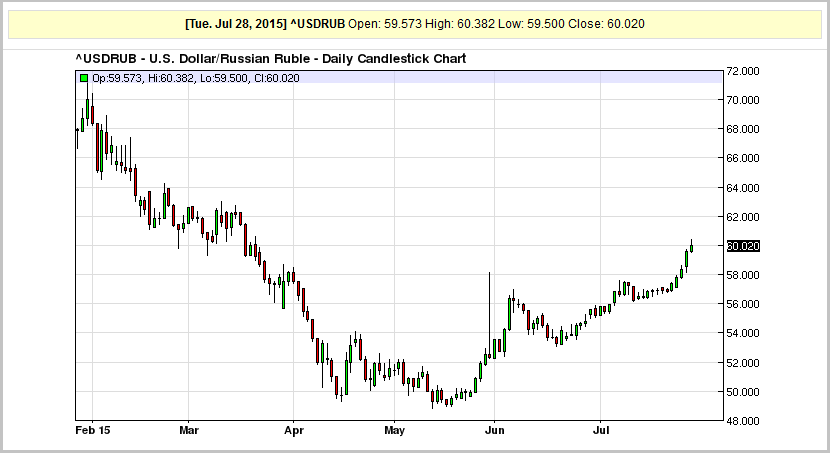Click the 62.000 price axis label
This screenshot has width=830, height=453.
tap(743, 217)
